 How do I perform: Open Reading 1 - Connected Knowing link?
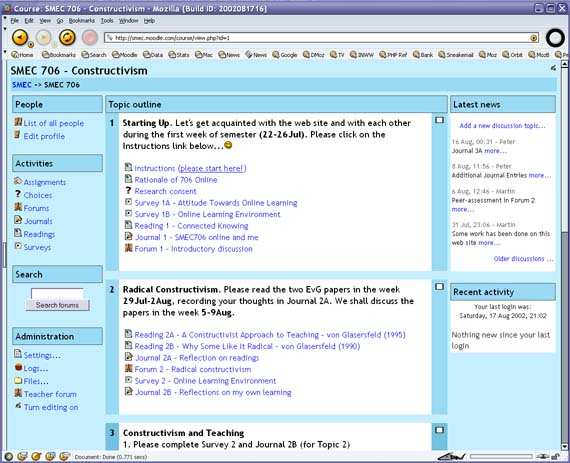pos(191,226)
